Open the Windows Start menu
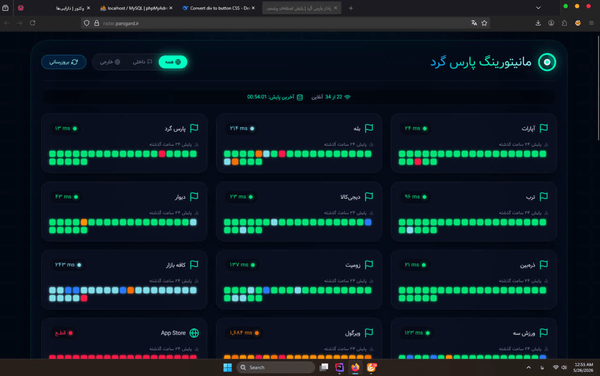 228,368
